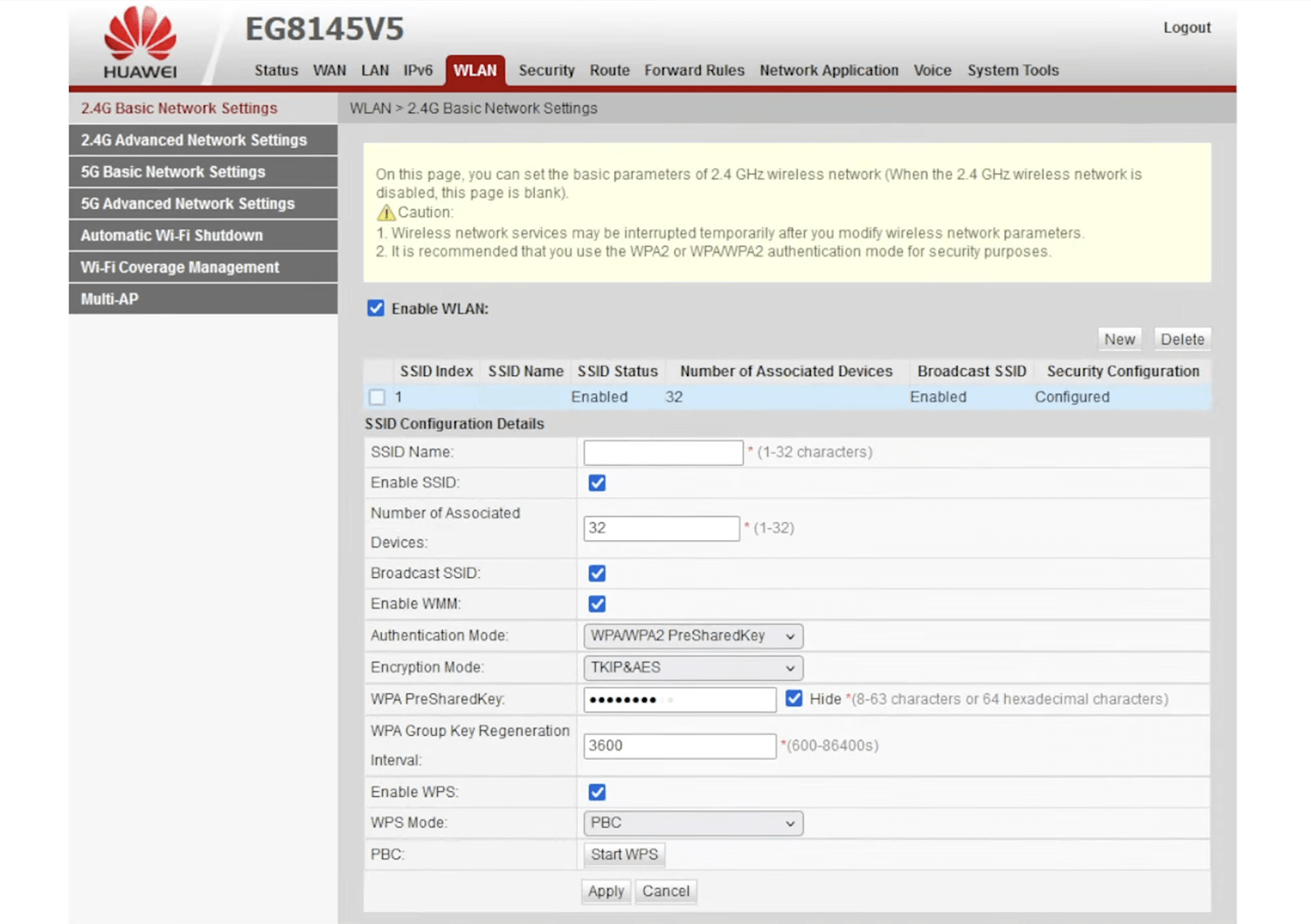Click the Huawei logo icon
Viewport: 1311px width, 924px height.
point(140,42)
